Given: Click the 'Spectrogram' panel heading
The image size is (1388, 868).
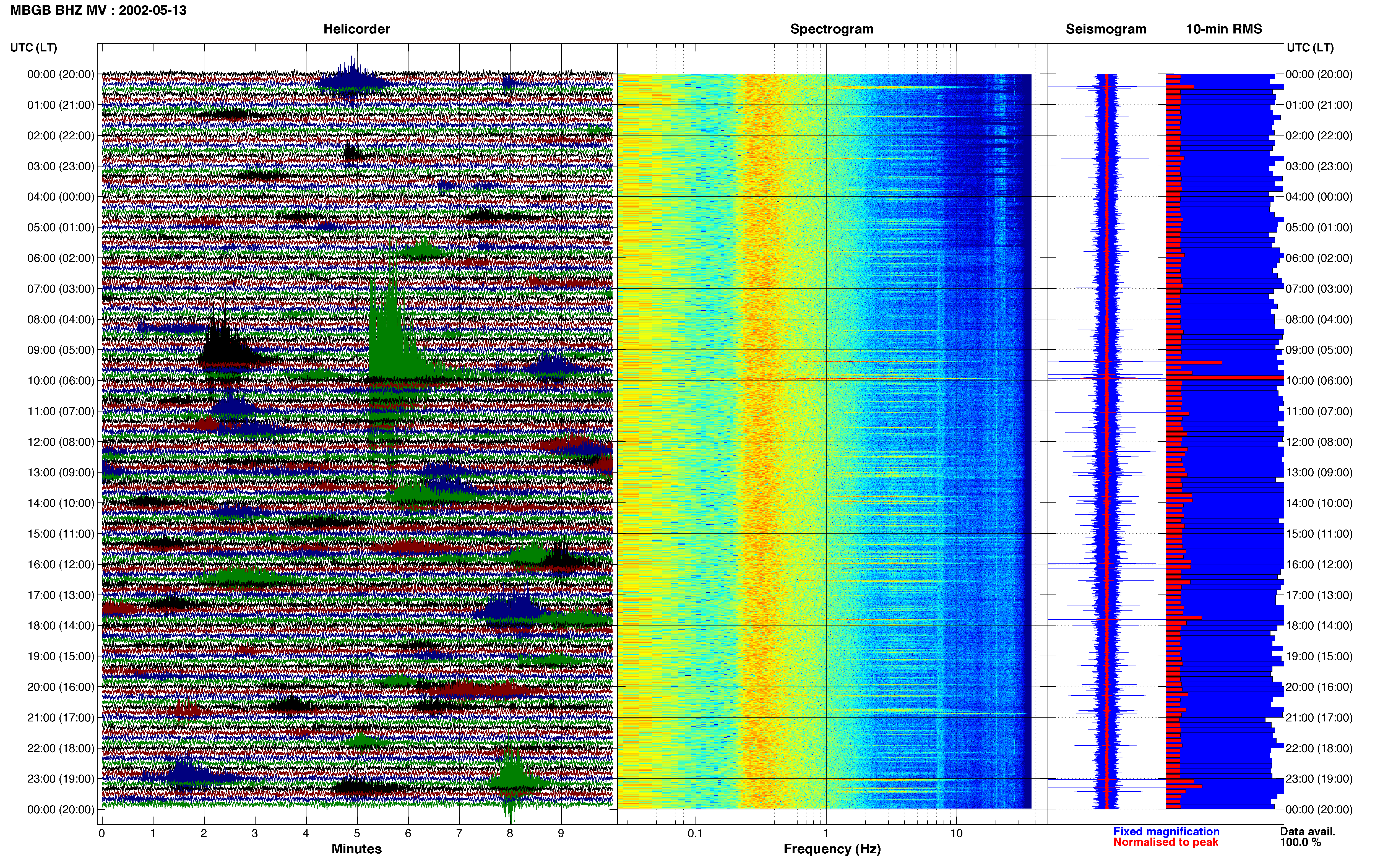Looking at the screenshot, I should [832, 29].
